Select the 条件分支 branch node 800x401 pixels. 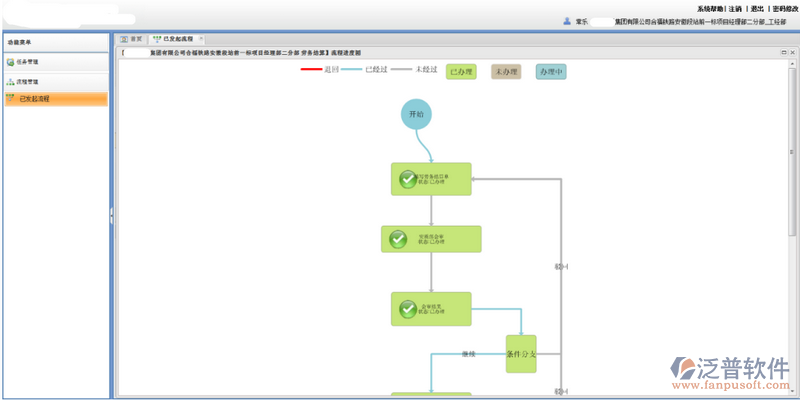521,354
